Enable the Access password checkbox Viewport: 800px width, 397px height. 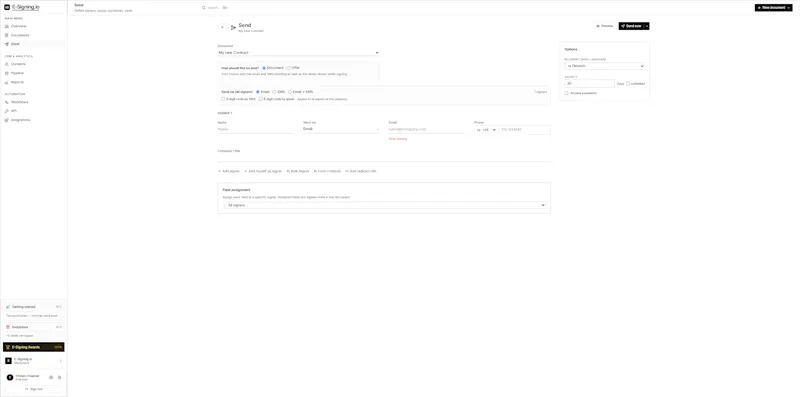tap(566, 93)
